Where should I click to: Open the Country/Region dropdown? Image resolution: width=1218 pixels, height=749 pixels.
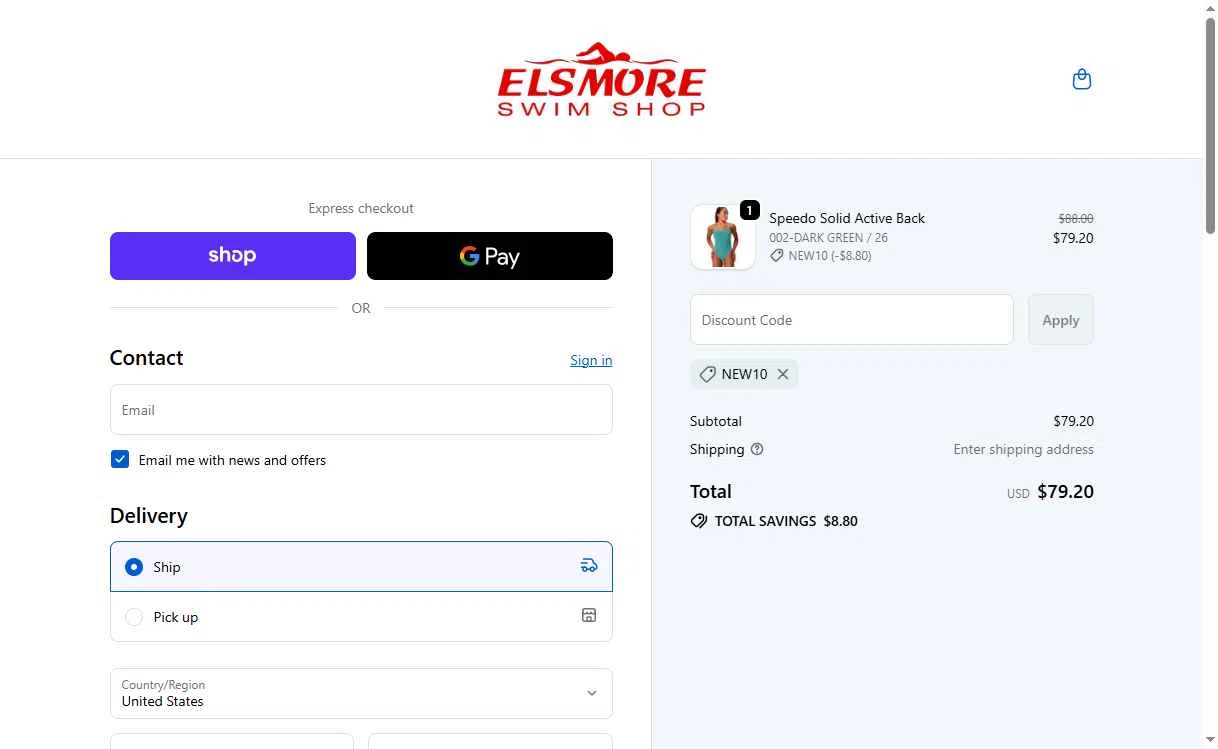361,693
